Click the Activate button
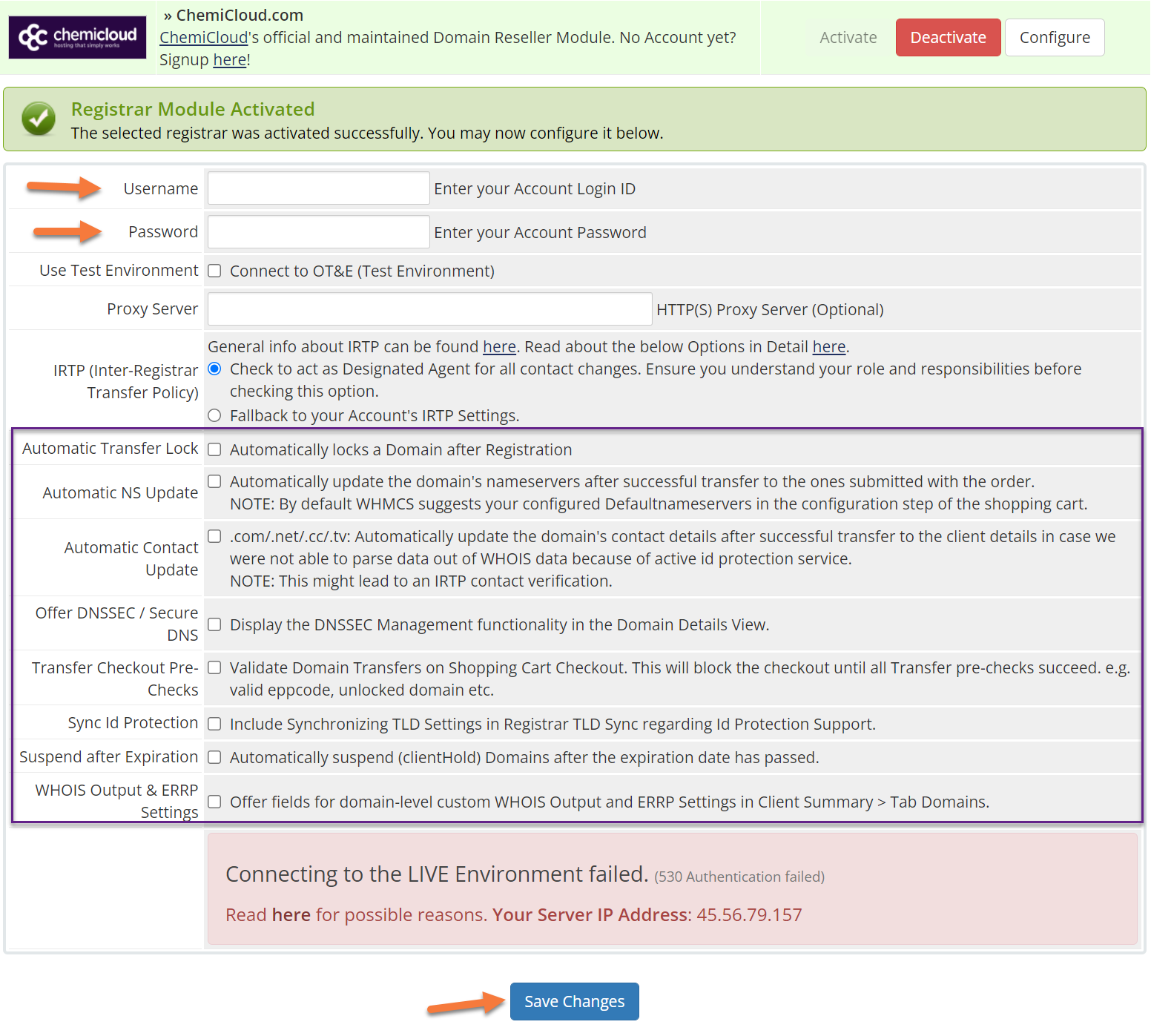The width and height of the screenshot is (1151, 1036). click(848, 37)
